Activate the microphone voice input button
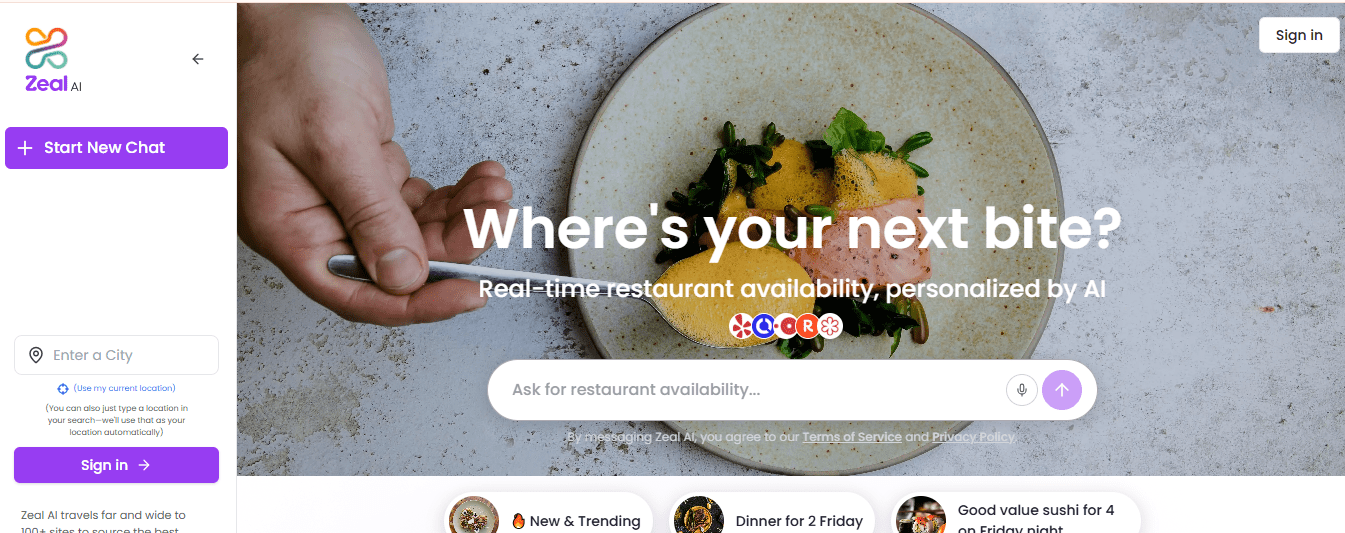This screenshot has width=1345, height=533. [x=1021, y=390]
